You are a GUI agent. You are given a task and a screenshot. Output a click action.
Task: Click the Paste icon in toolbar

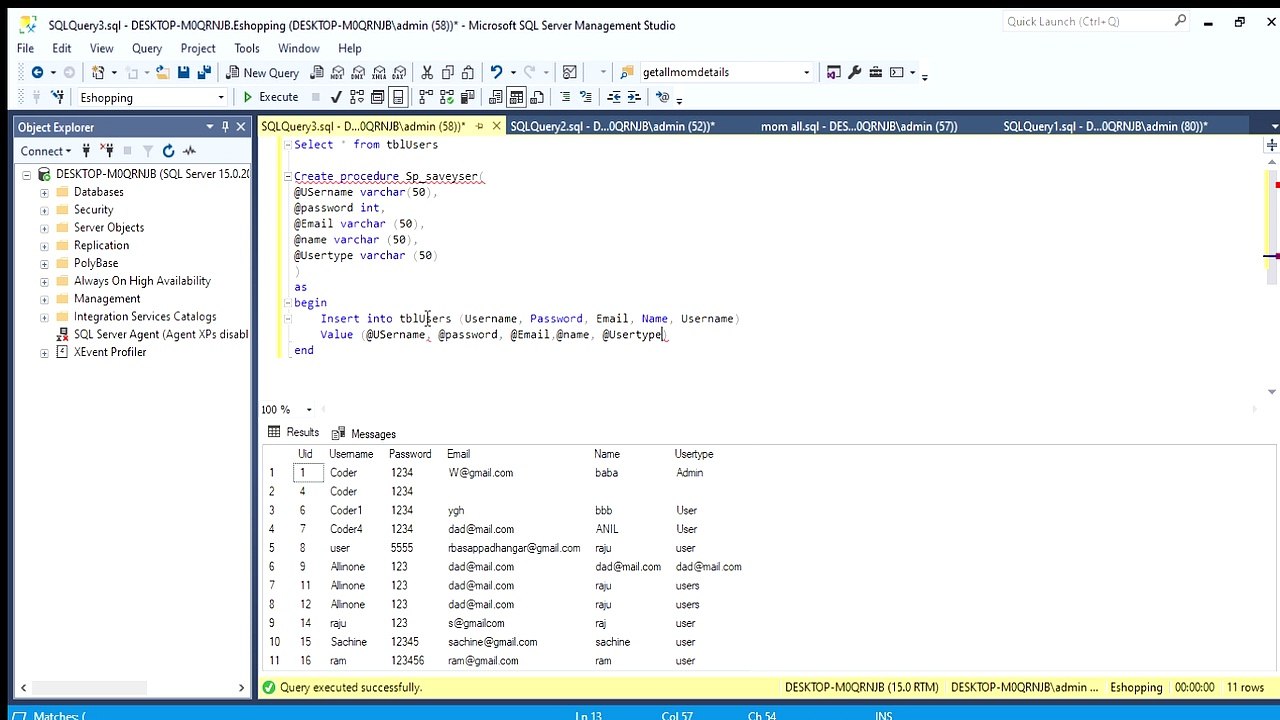[x=468, y=72]
